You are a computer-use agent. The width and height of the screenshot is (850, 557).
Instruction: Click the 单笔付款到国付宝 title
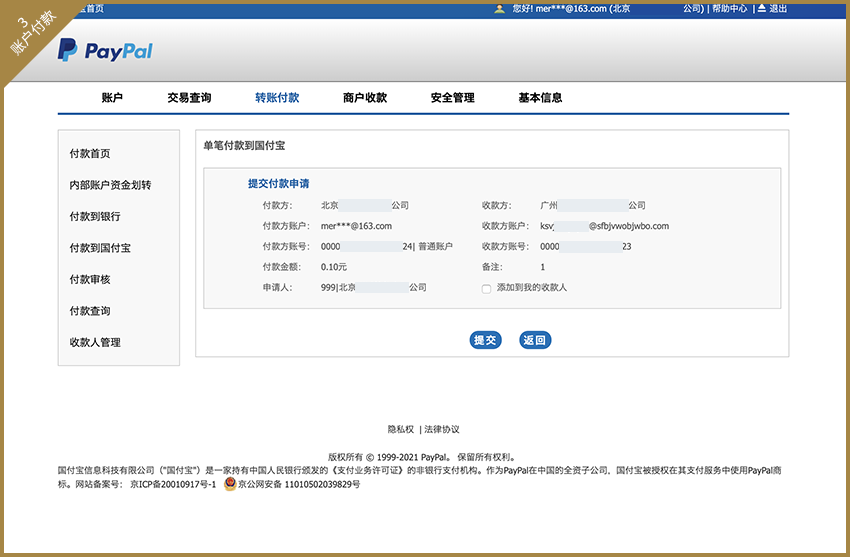pyautogui.click(x=244, y=145)
